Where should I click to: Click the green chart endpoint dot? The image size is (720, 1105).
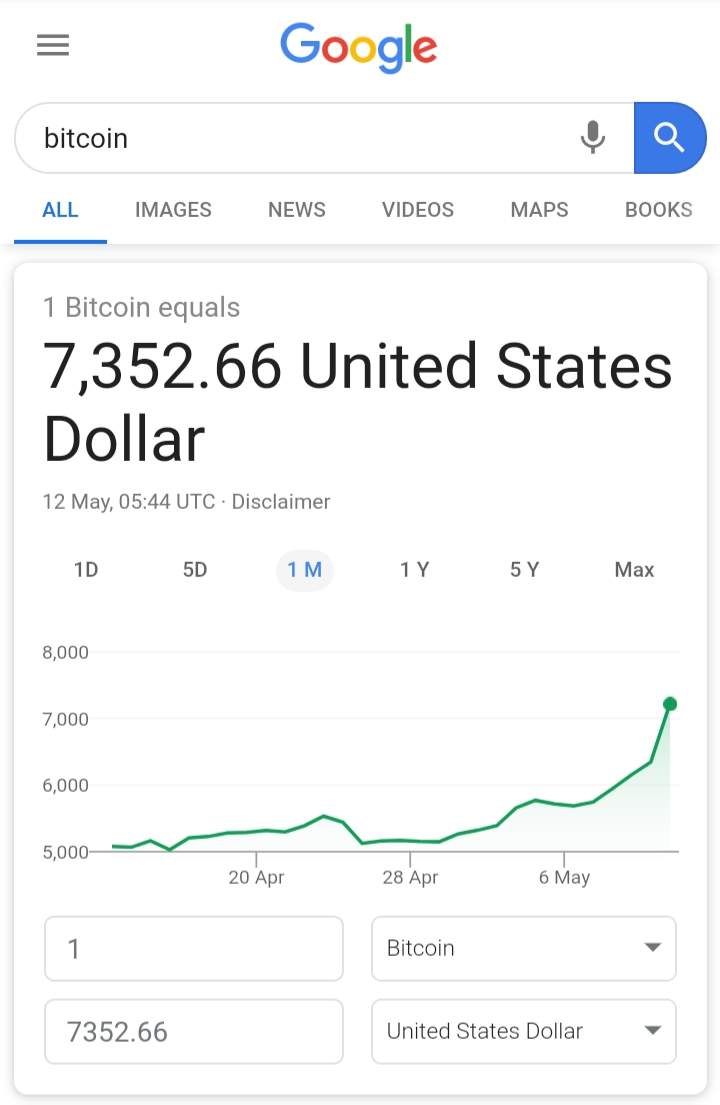coord(670,704)
